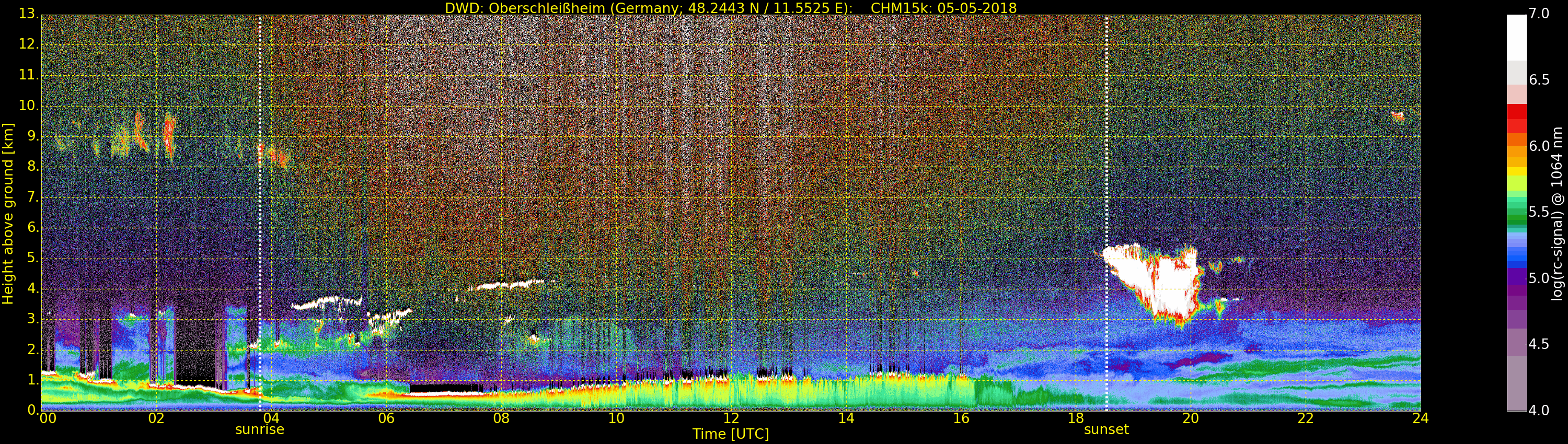Click the time axis tick label '14'

click(846, 418)
